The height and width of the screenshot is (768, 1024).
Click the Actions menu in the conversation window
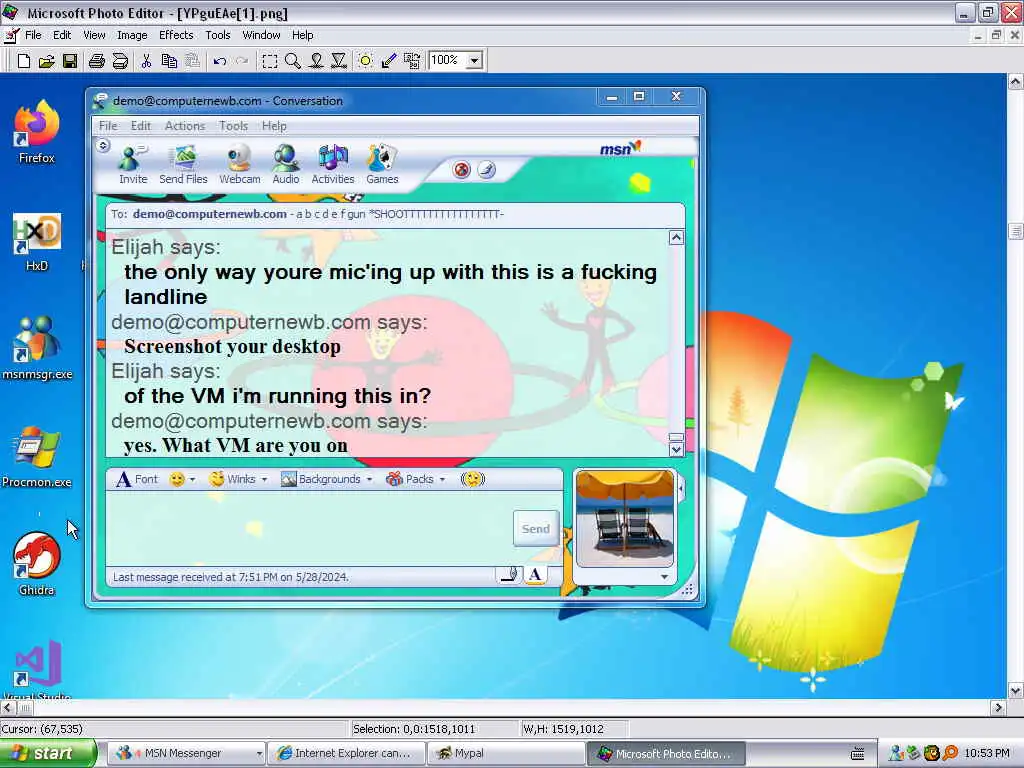click(185, 126)
